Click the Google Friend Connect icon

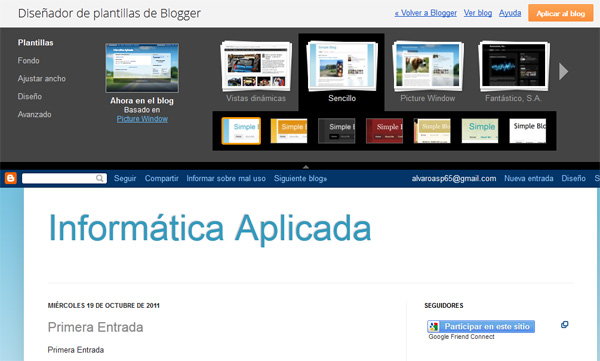coord(434,327)
